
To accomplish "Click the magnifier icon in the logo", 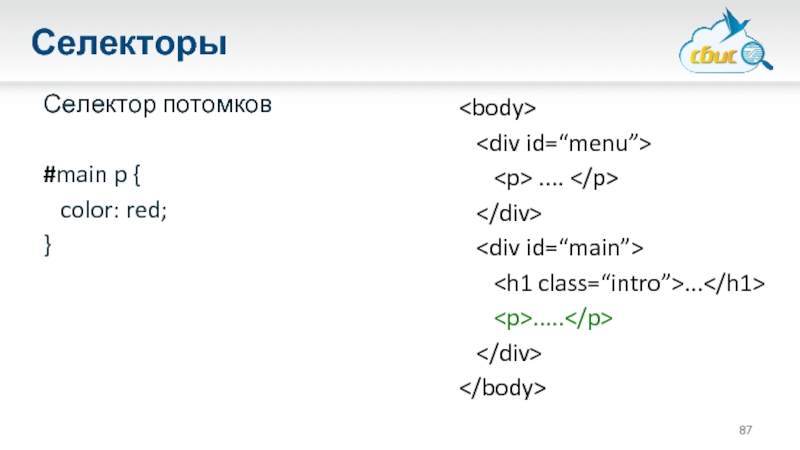I will point(757,55).
